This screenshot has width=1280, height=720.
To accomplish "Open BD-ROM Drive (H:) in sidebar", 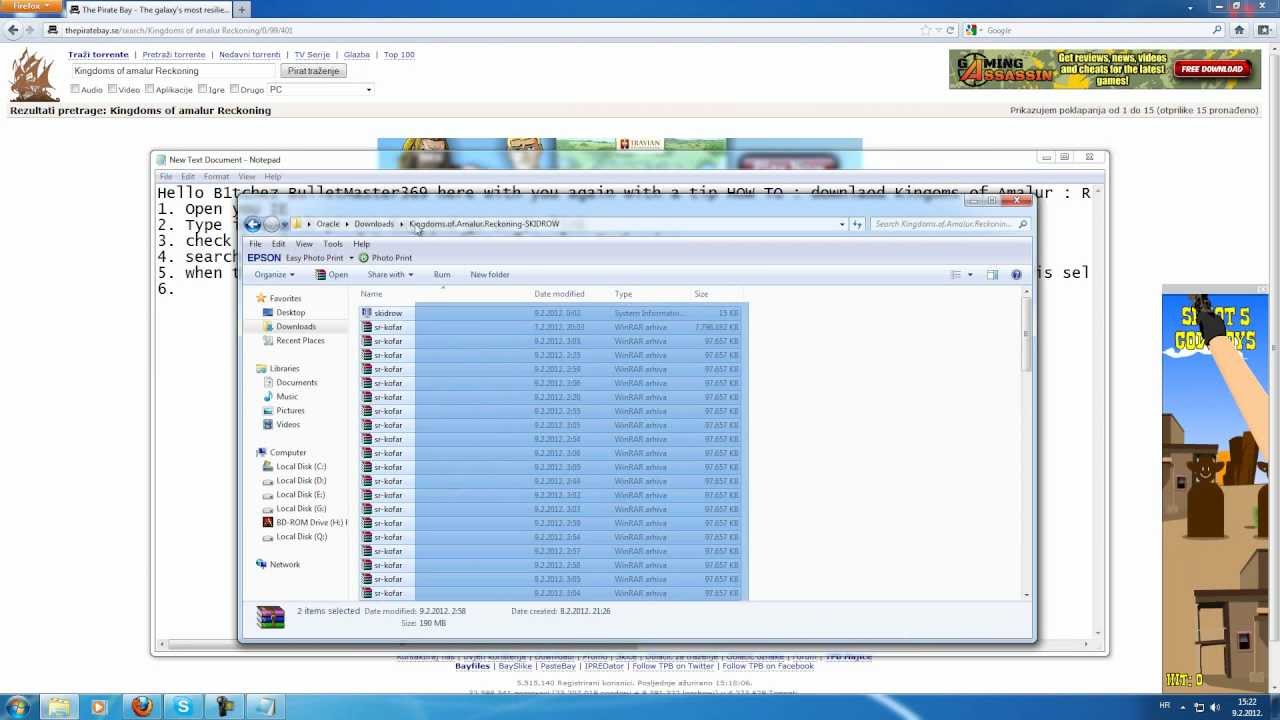I will pyautogui.click(x=305, y=522).
